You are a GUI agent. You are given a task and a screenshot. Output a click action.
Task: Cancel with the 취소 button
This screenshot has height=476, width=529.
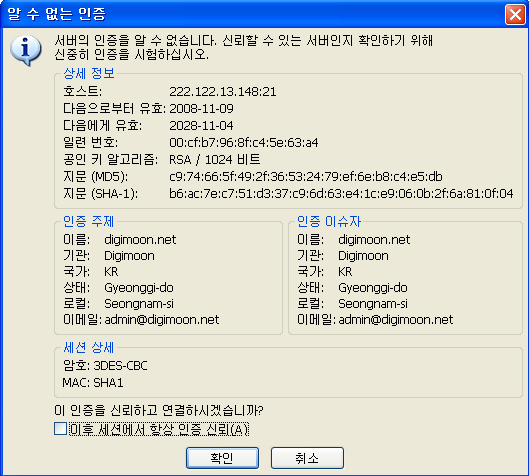[307, 458]
